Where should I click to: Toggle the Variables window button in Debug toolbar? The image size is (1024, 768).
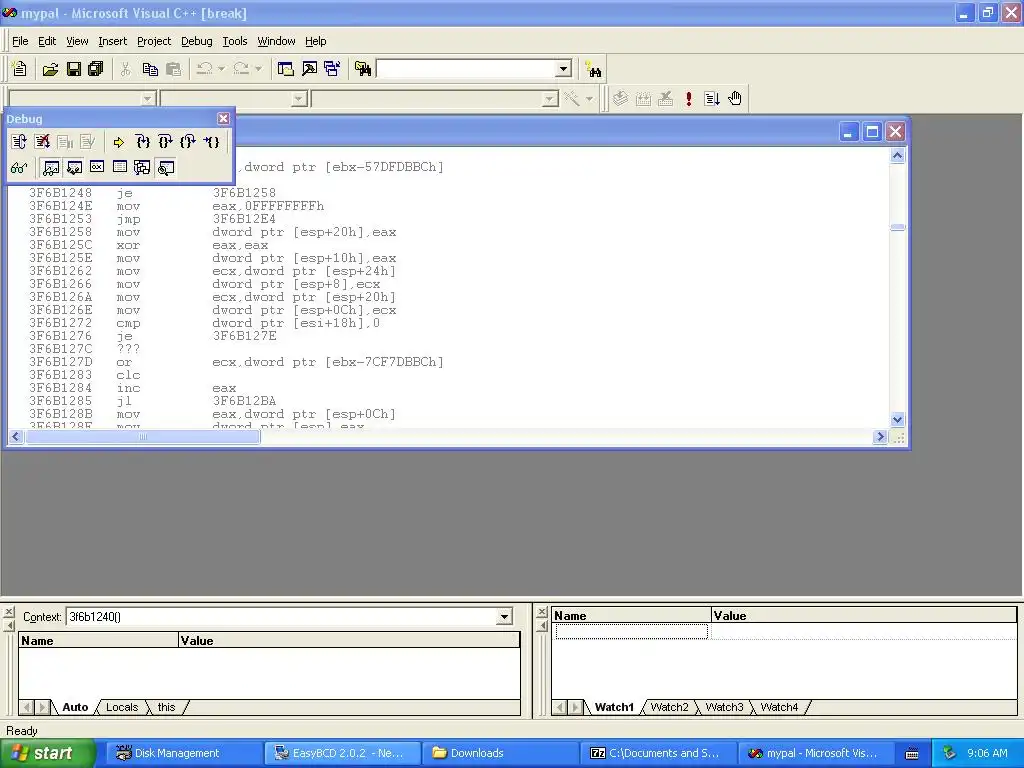74,168
